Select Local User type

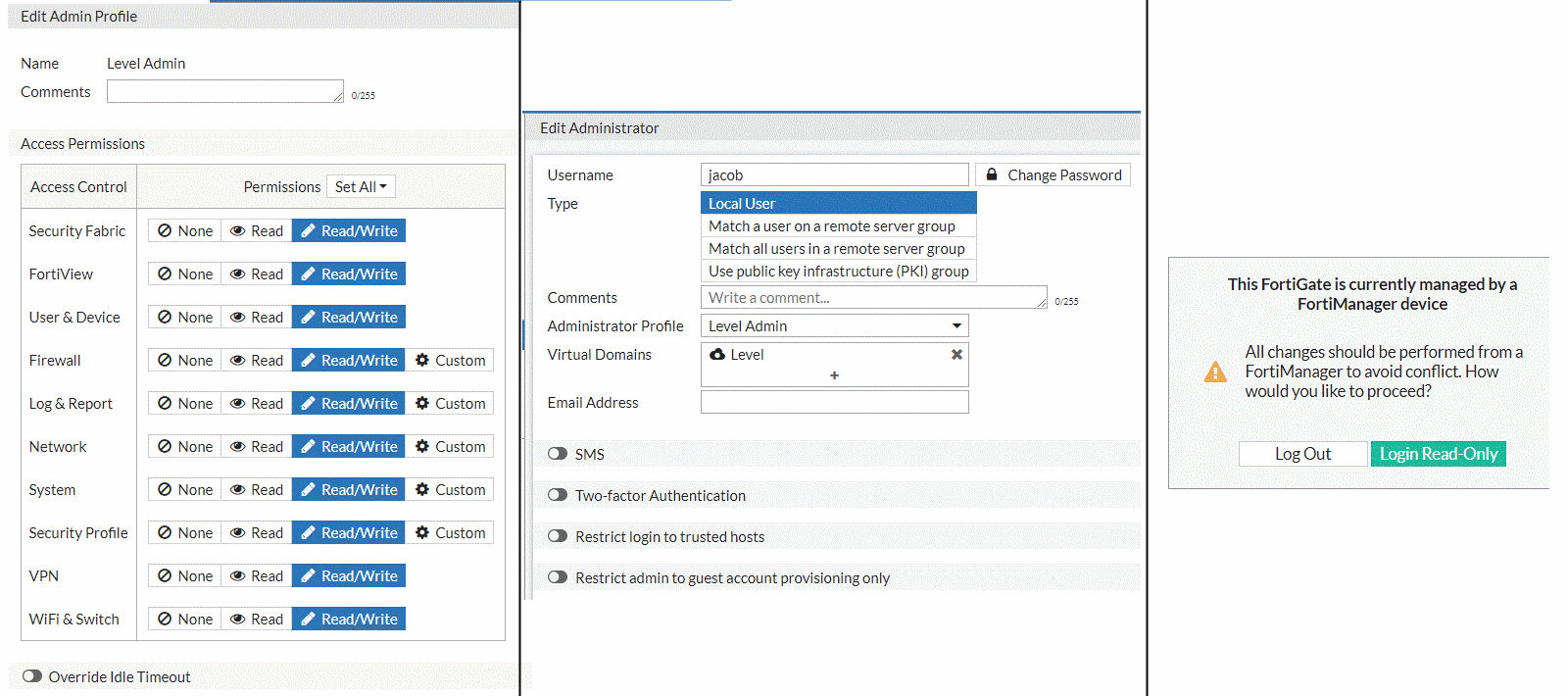coord(839,203)
